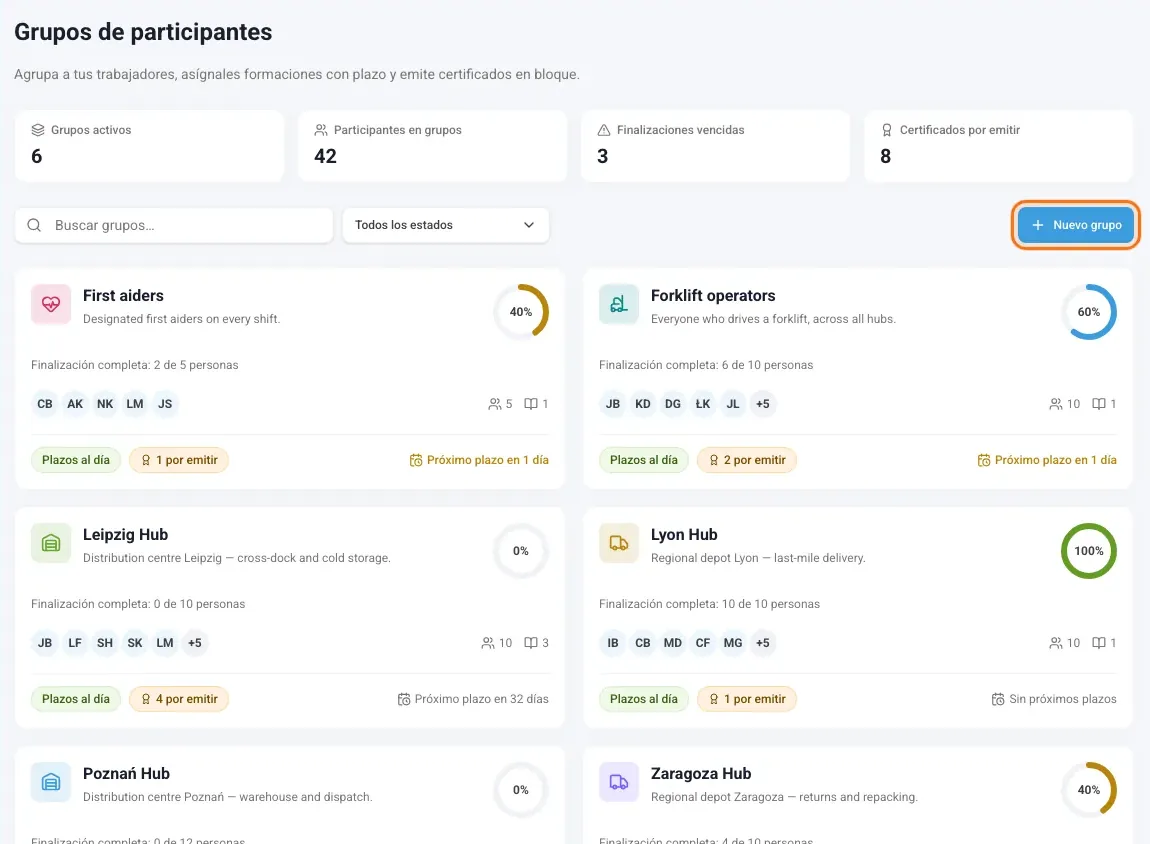Click 'Plazos al día' badge in Lyon Hub

[x=644, y=699]
